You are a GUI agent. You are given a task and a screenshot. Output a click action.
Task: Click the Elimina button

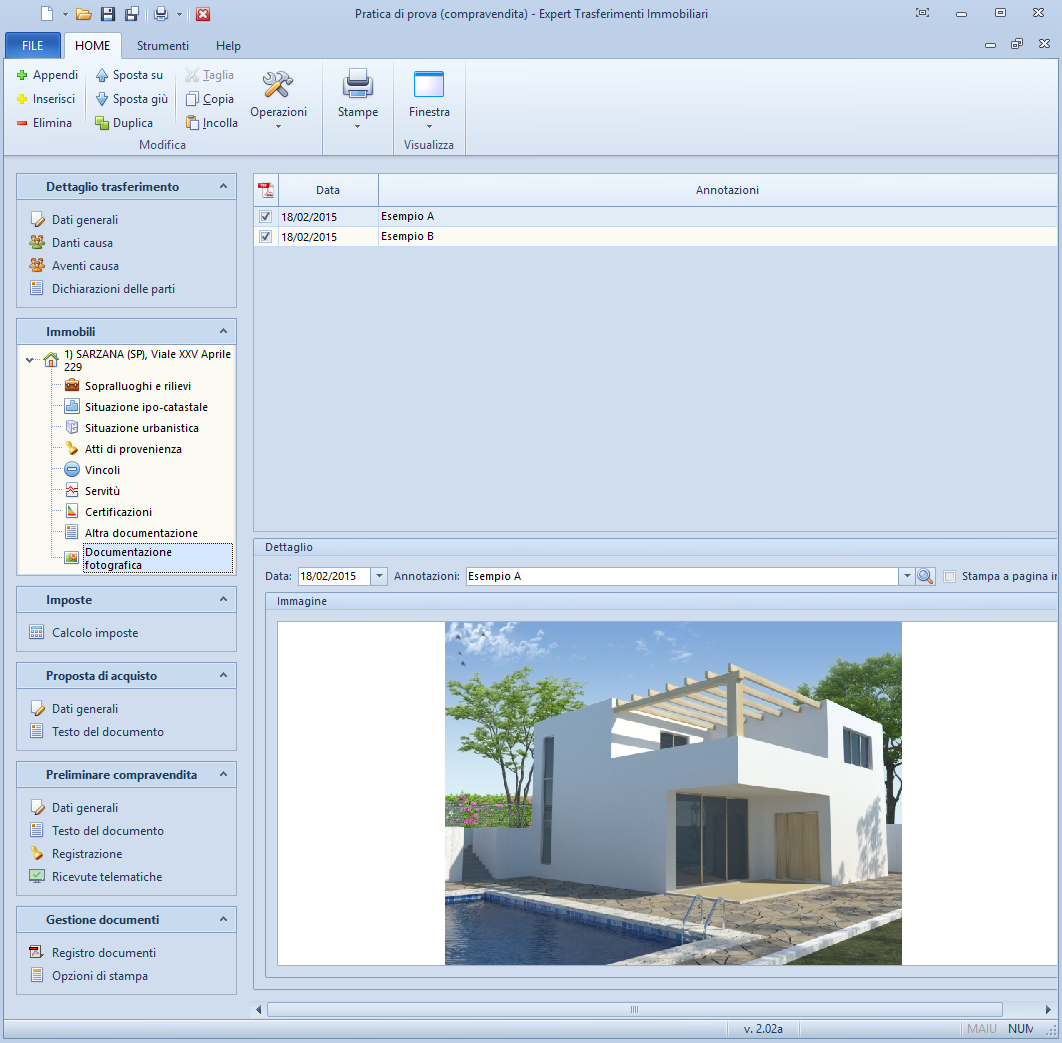coord(44,123)
